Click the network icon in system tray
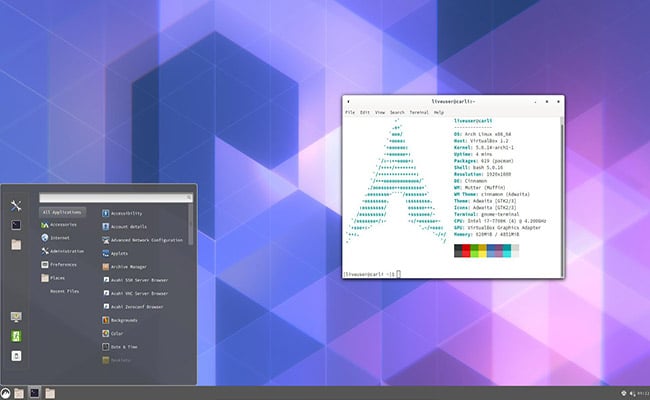 (x=623, y=393)
